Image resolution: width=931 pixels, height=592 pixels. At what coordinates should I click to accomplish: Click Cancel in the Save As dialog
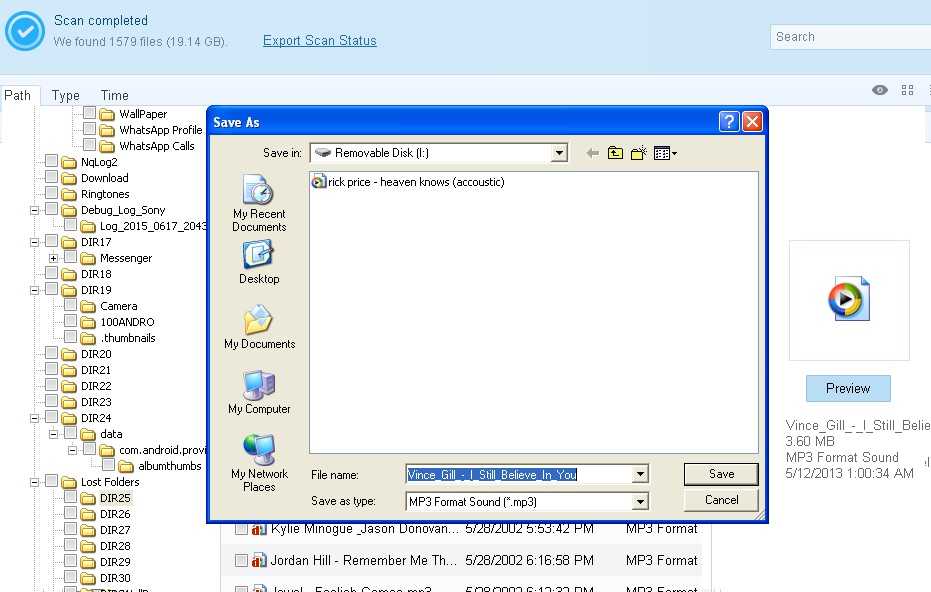(721, 500)
